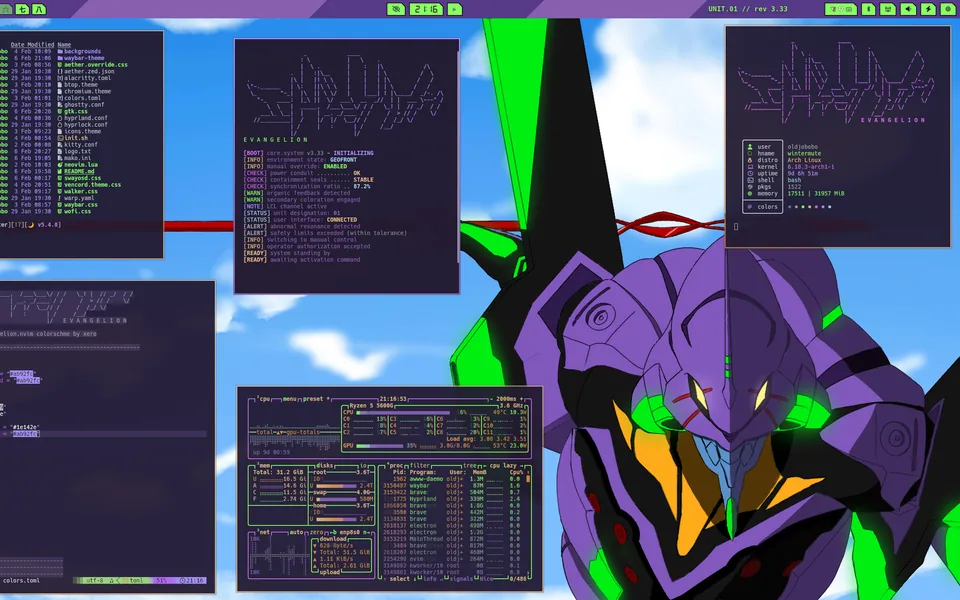Click btop Nice option at bottom
960x600 pixels.
pyautogui.click(x=486, y=579)
